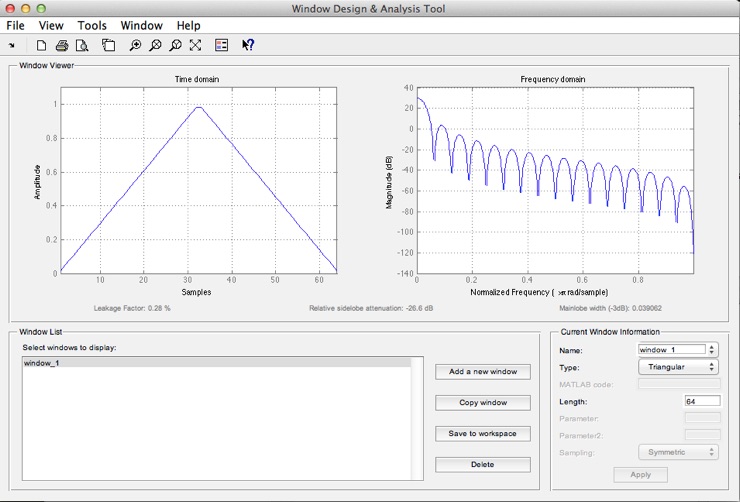Click the toolbar dock arrow icon
This screenshot has height=502, width=740.
[x=11, y=45]
